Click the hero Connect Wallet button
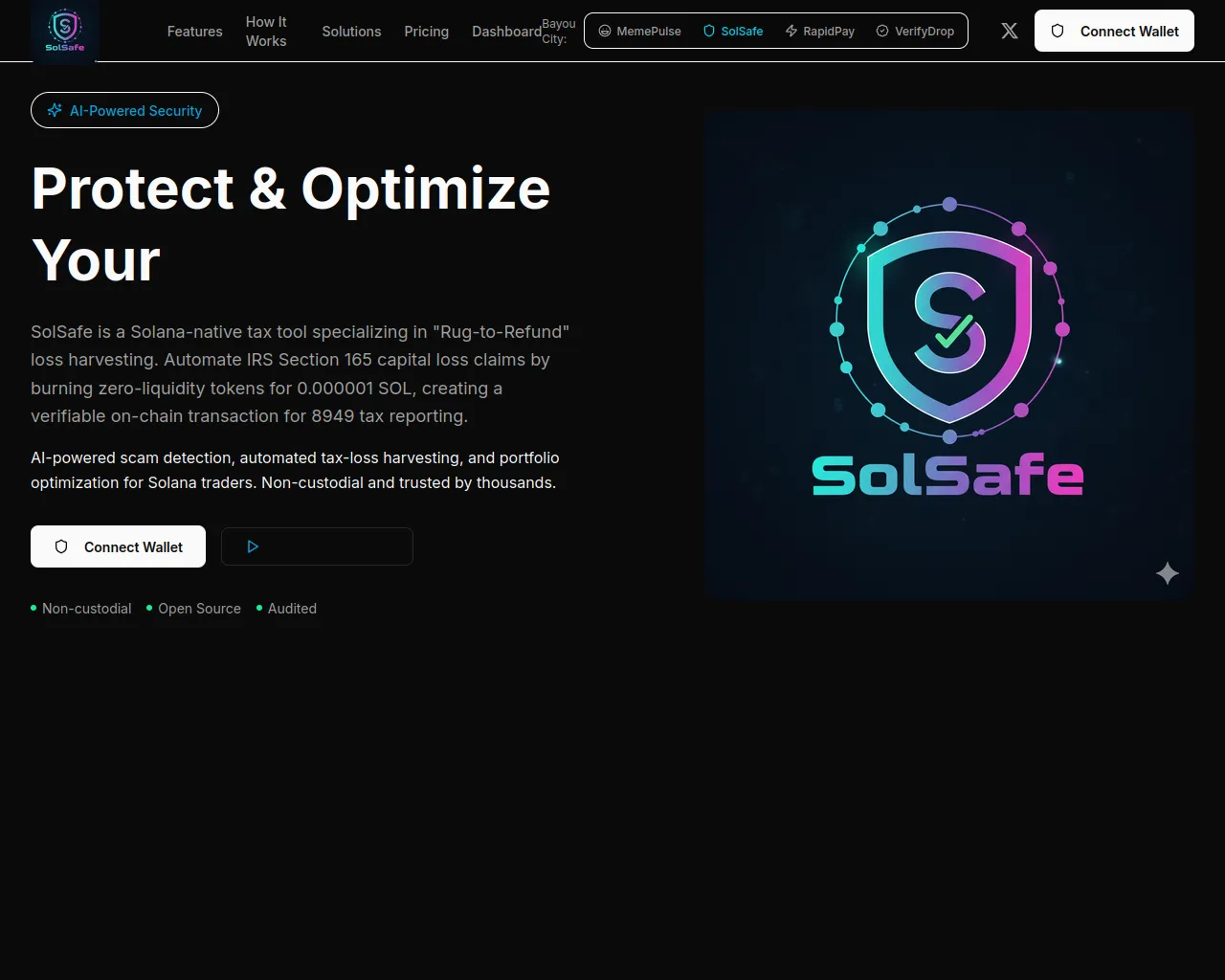This screenshot has height=980, width=1225. tap(118, 546)
